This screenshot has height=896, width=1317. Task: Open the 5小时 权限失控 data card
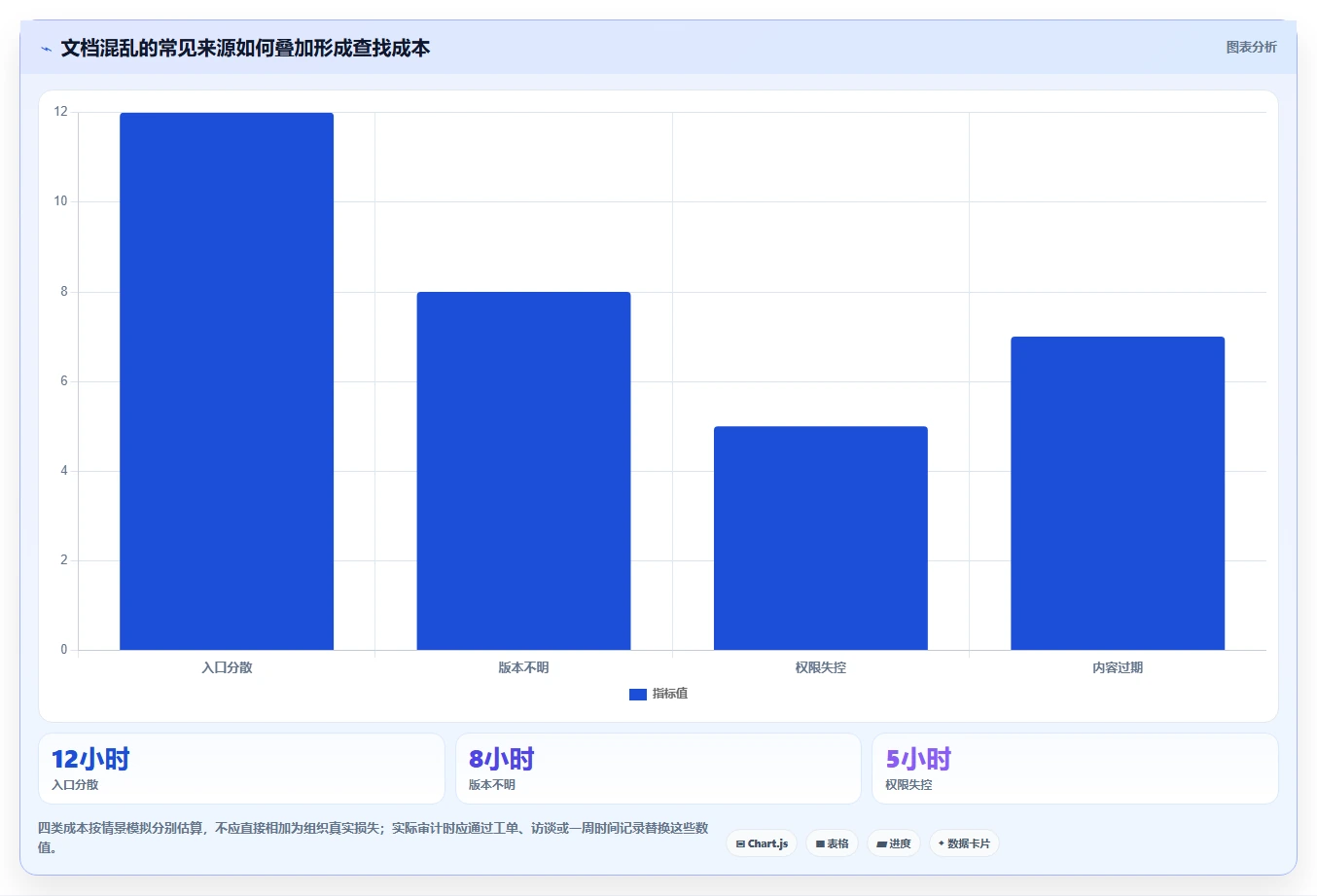1075,769
